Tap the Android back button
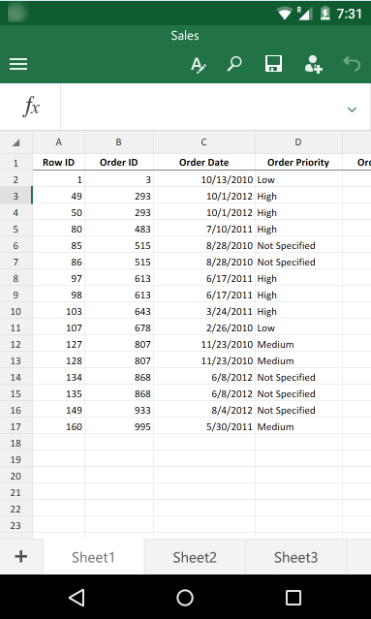This screenshot has height=619, width=371. (77, 597)
